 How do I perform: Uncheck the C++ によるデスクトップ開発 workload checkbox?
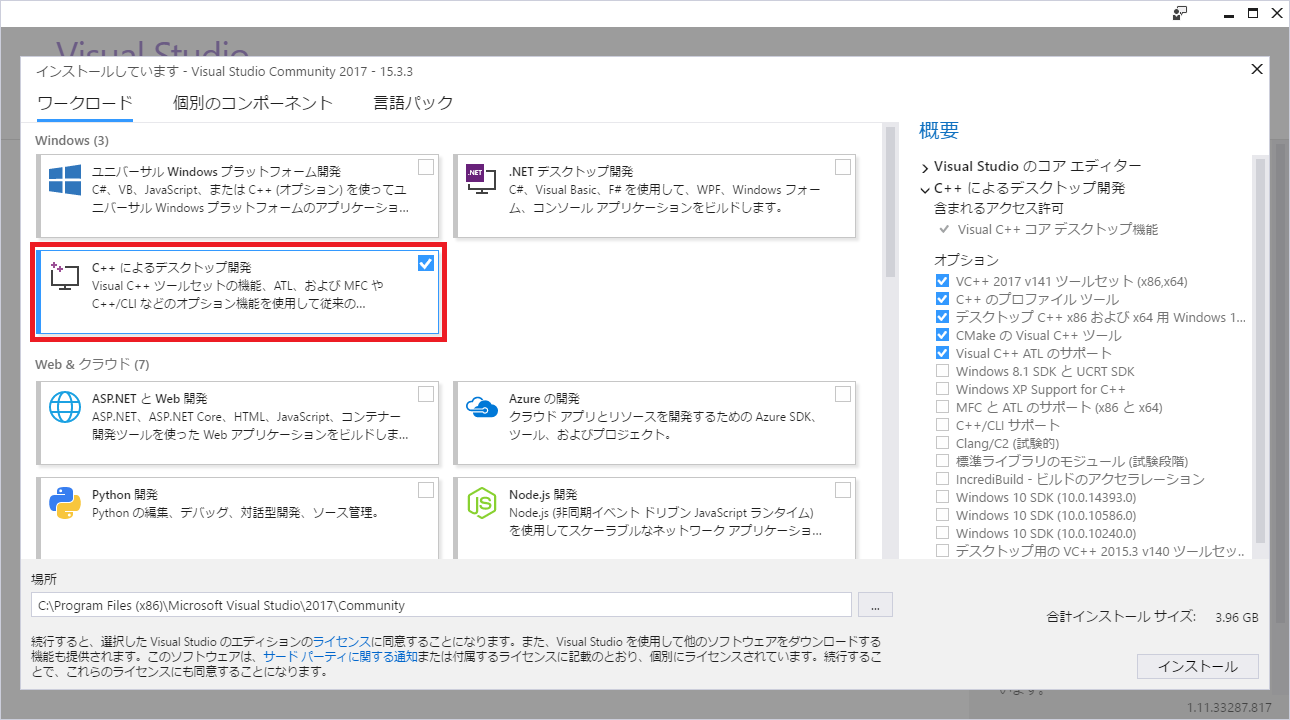tap(426, 263)
